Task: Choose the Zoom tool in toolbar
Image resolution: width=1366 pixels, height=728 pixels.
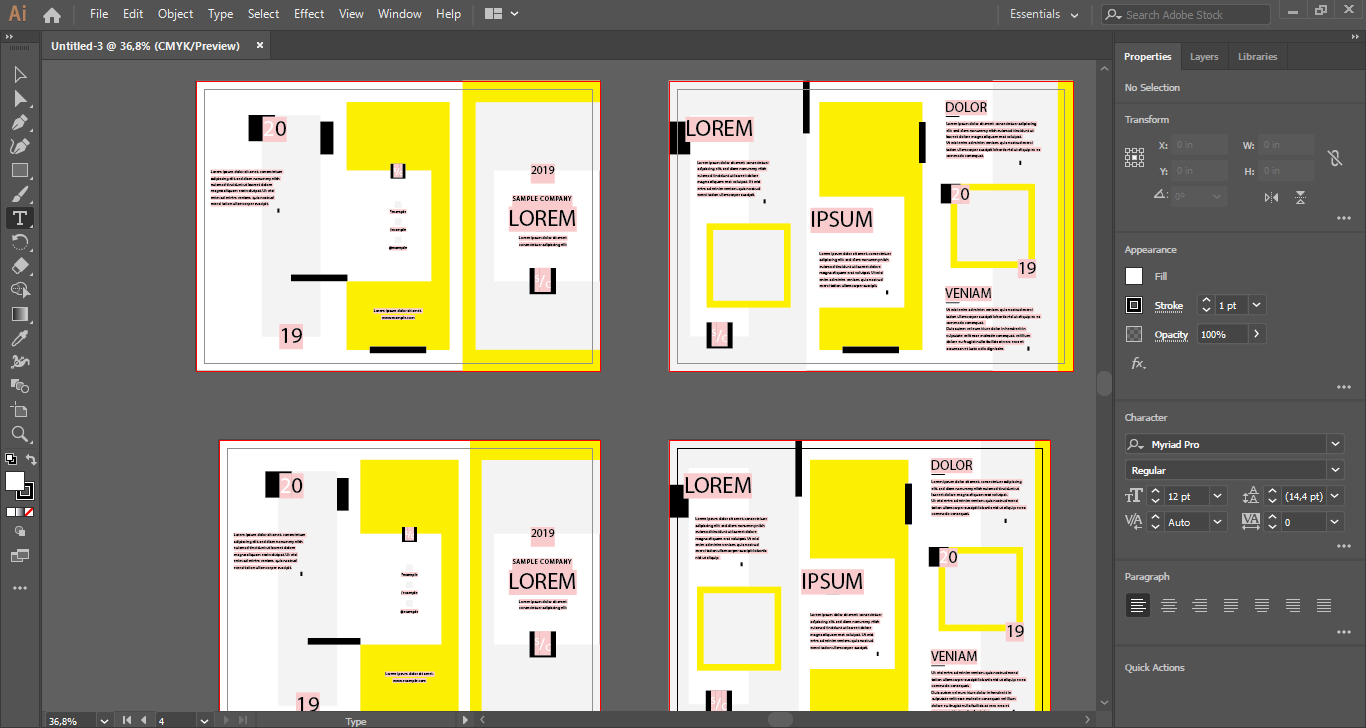Action: (19, 434)
